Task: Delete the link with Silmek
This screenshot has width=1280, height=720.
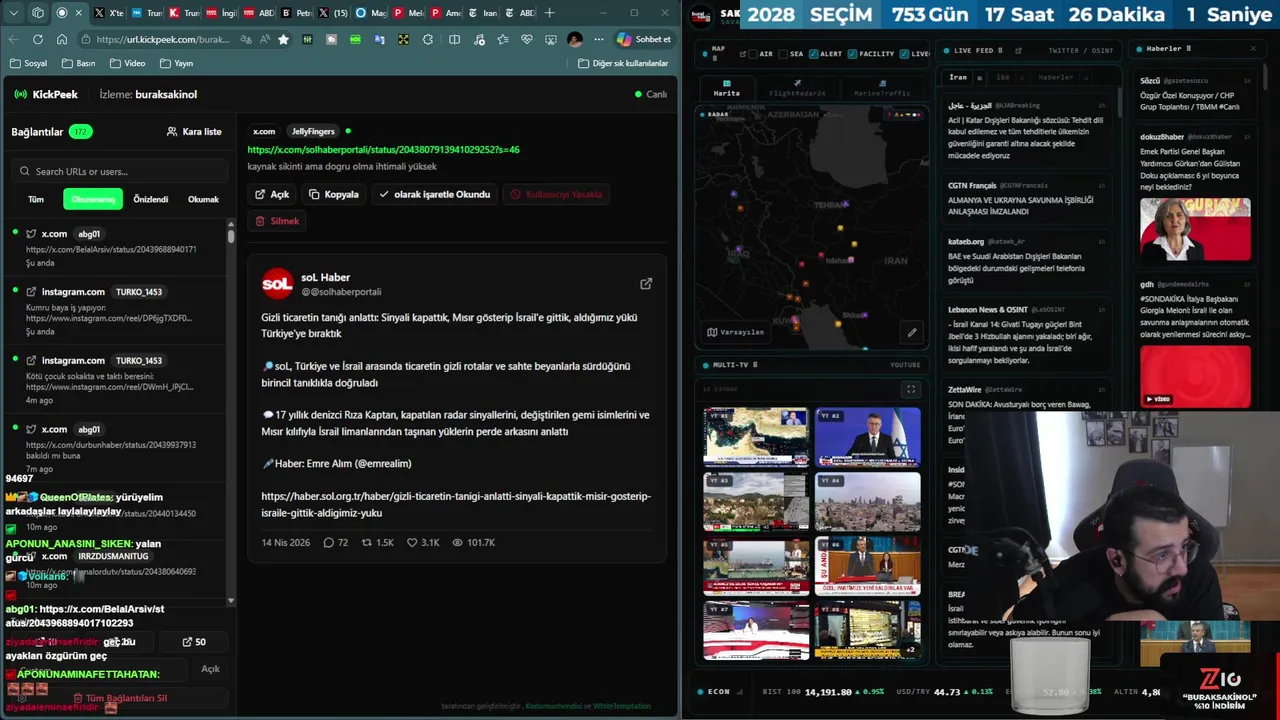Action: coord(277,221)
